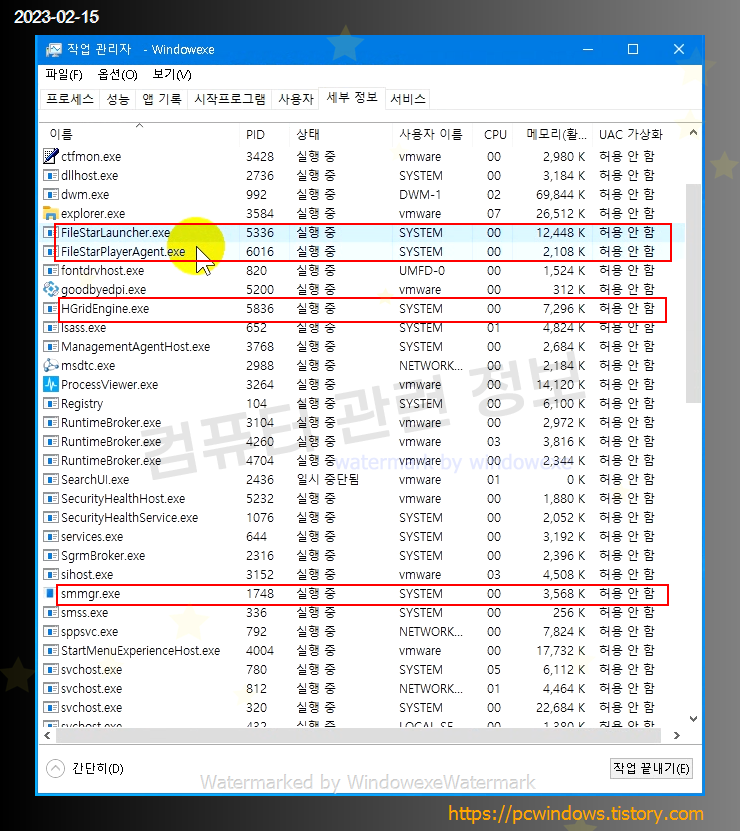Switch to the 시작프로그램 tab
The image size is (740, 831).
click(x=230, y=99)
